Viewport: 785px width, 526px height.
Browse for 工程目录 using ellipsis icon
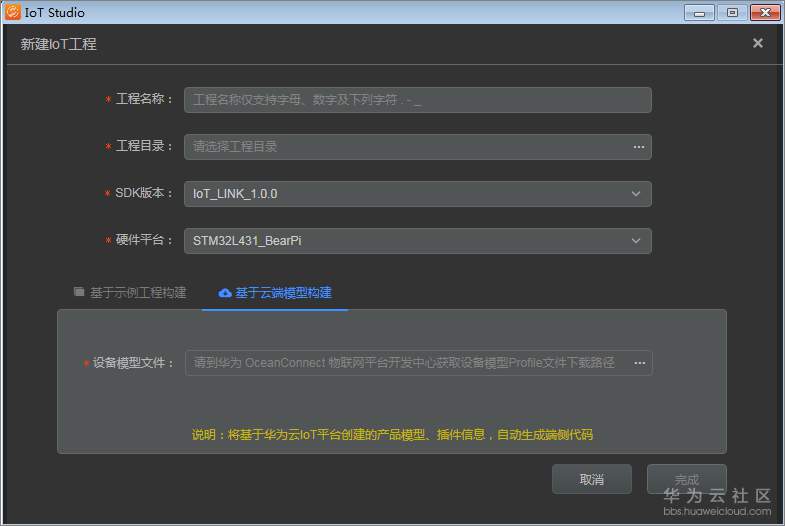[639, 147]
